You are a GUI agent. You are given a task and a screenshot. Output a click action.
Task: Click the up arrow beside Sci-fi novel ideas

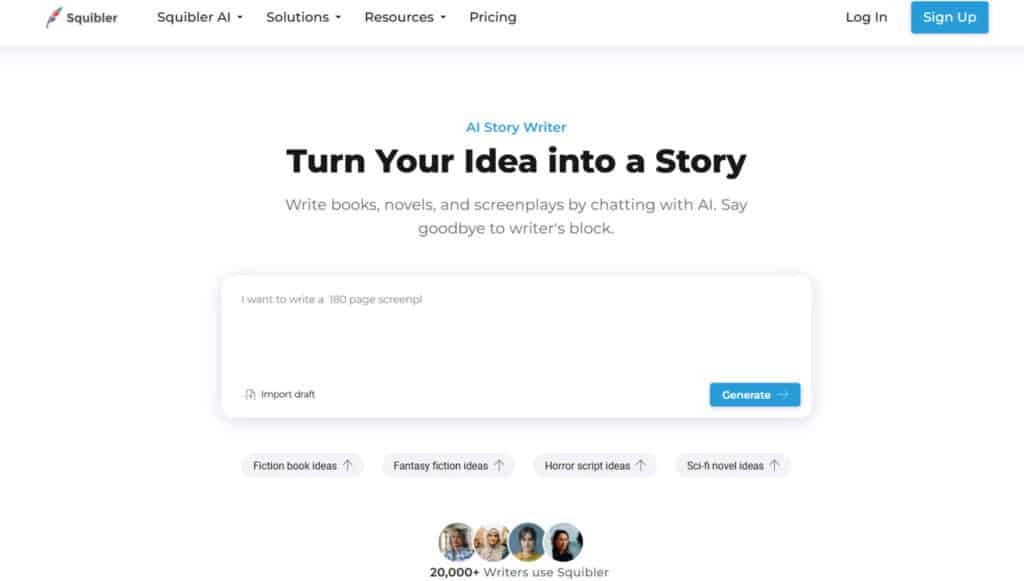pyautogui.click(x=775, y=465)
